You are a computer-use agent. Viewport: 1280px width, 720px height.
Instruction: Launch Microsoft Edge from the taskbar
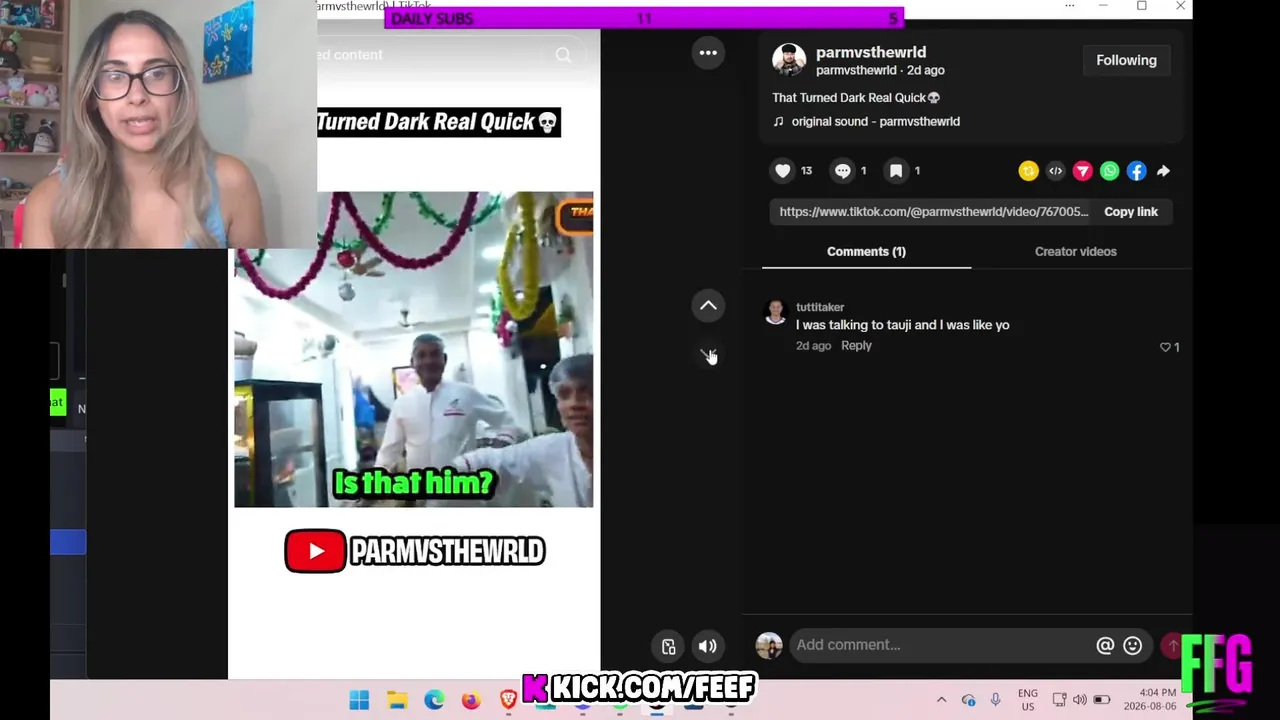[x=434, y=700]
